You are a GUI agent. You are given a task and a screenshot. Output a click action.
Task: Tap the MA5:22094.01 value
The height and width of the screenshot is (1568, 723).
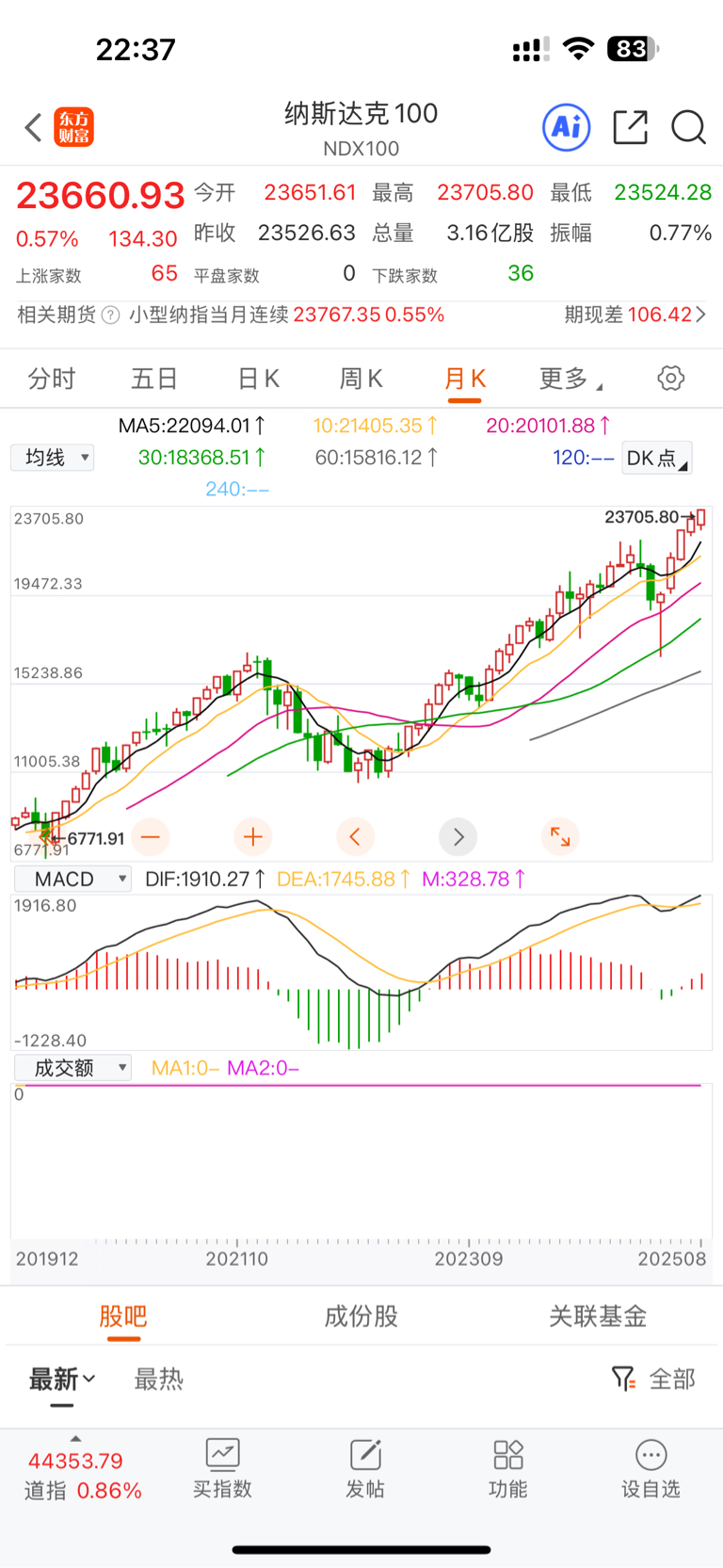192,426
